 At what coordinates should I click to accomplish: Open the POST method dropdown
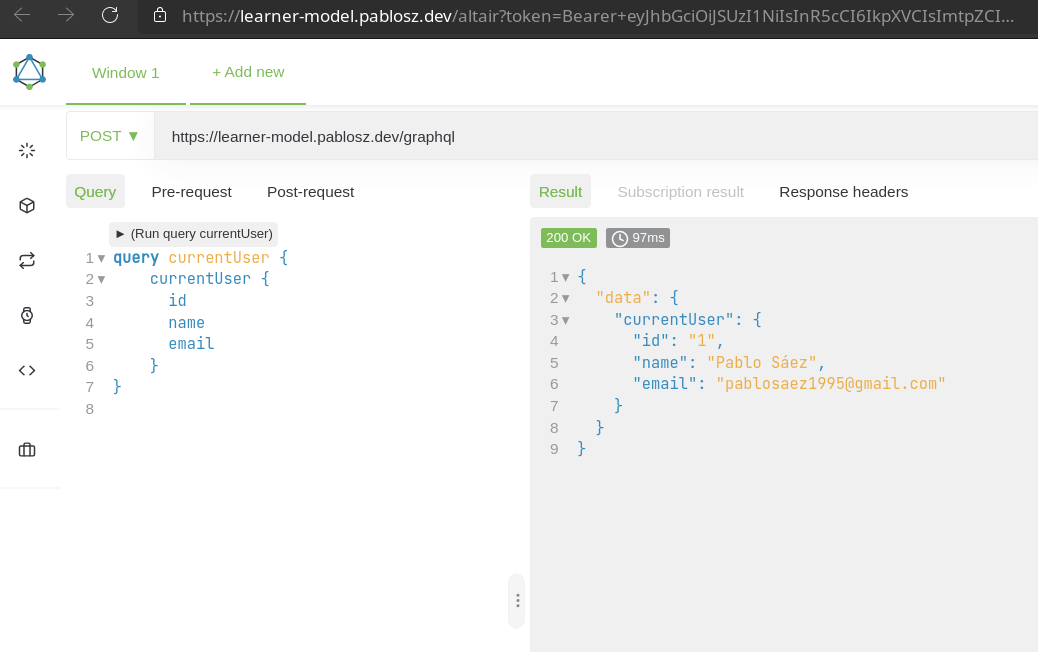(x=110, y=136)
